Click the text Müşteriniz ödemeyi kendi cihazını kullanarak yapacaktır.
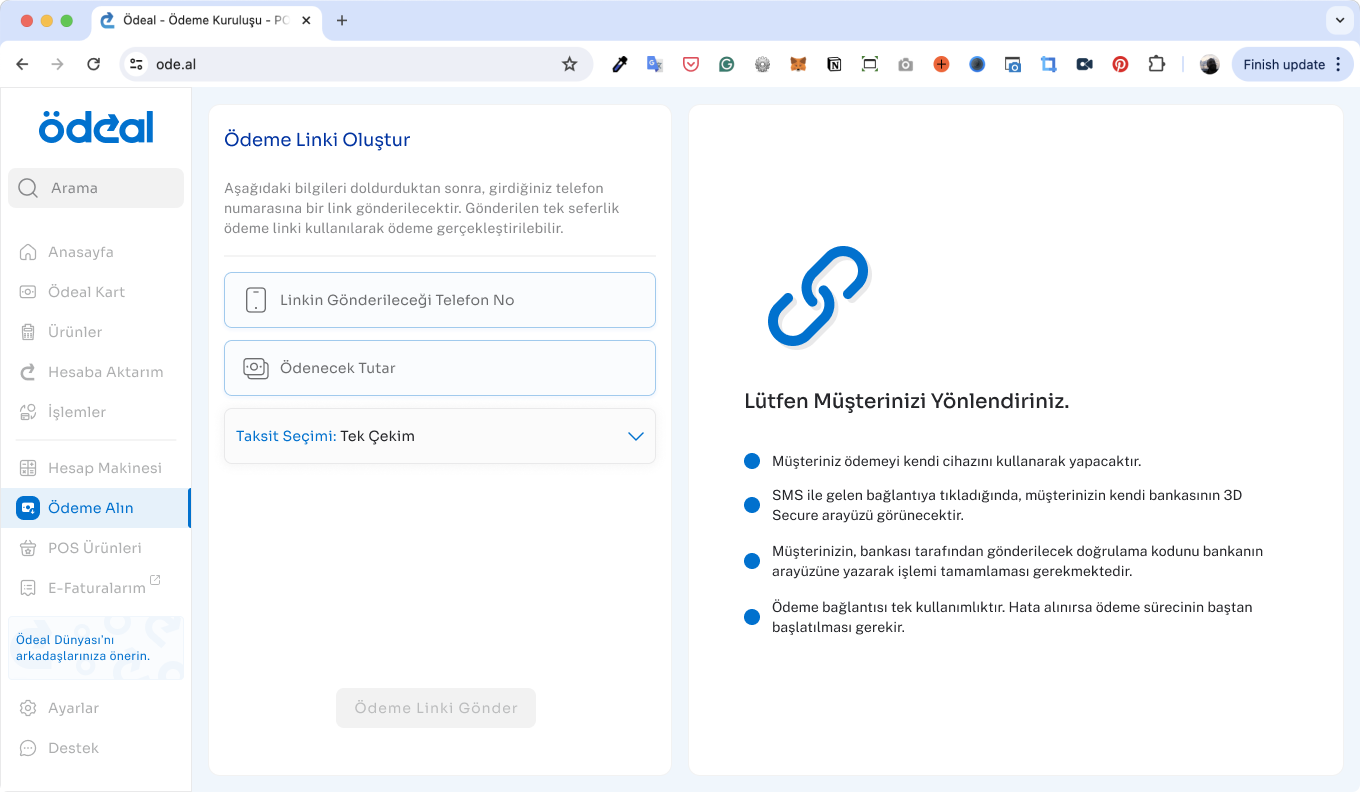 (957, 461)
